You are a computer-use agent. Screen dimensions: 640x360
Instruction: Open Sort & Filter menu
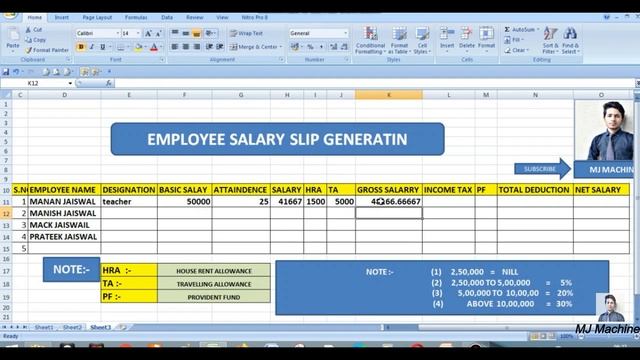pos(550,40)
